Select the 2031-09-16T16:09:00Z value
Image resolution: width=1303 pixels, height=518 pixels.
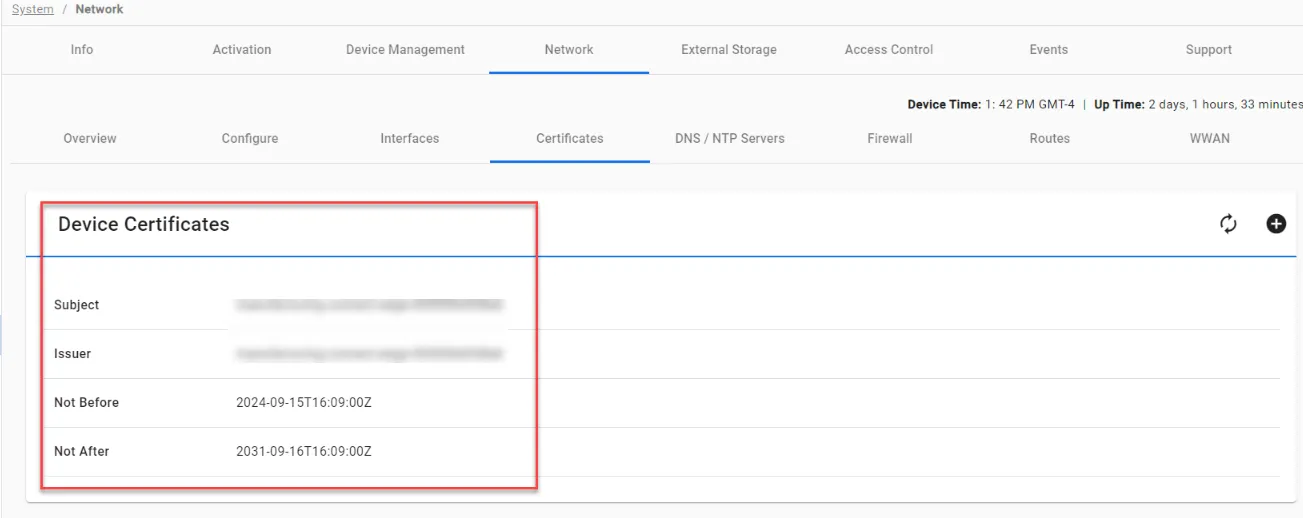pos(304,452)
